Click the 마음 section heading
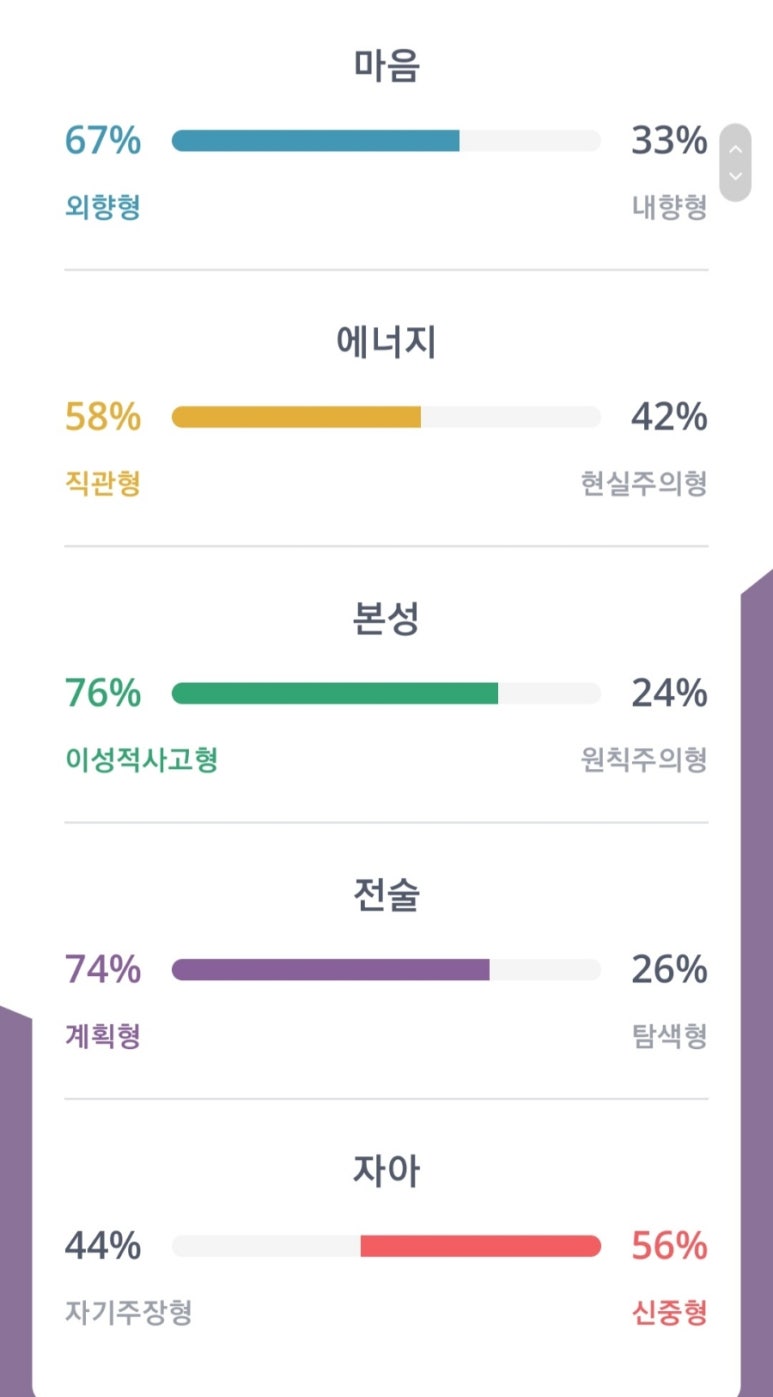This screenshot has height=1397, width=773. coord(386,66)
